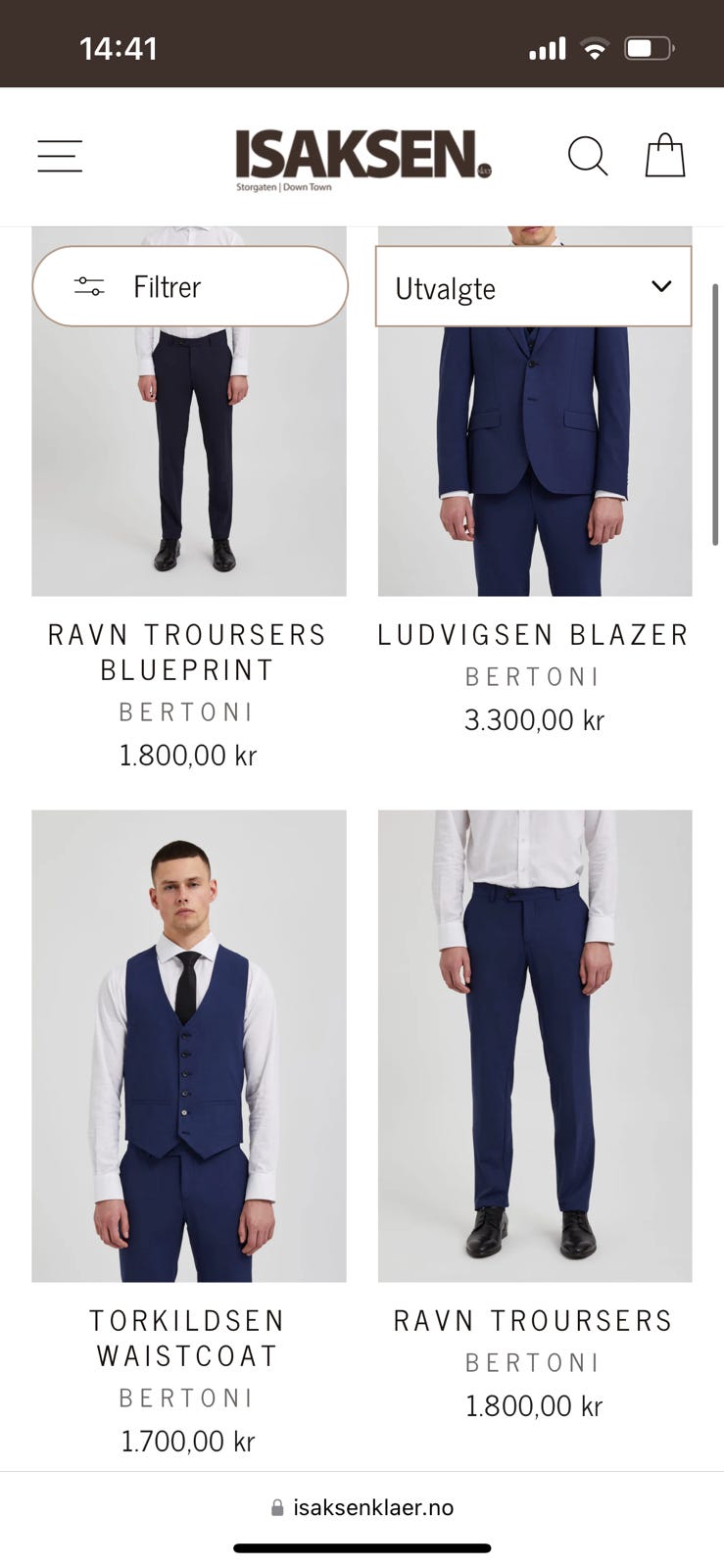724x1568 pixels.
Task: Tap the isaksenklaer.no address bar
Action: coord(362,1507)
